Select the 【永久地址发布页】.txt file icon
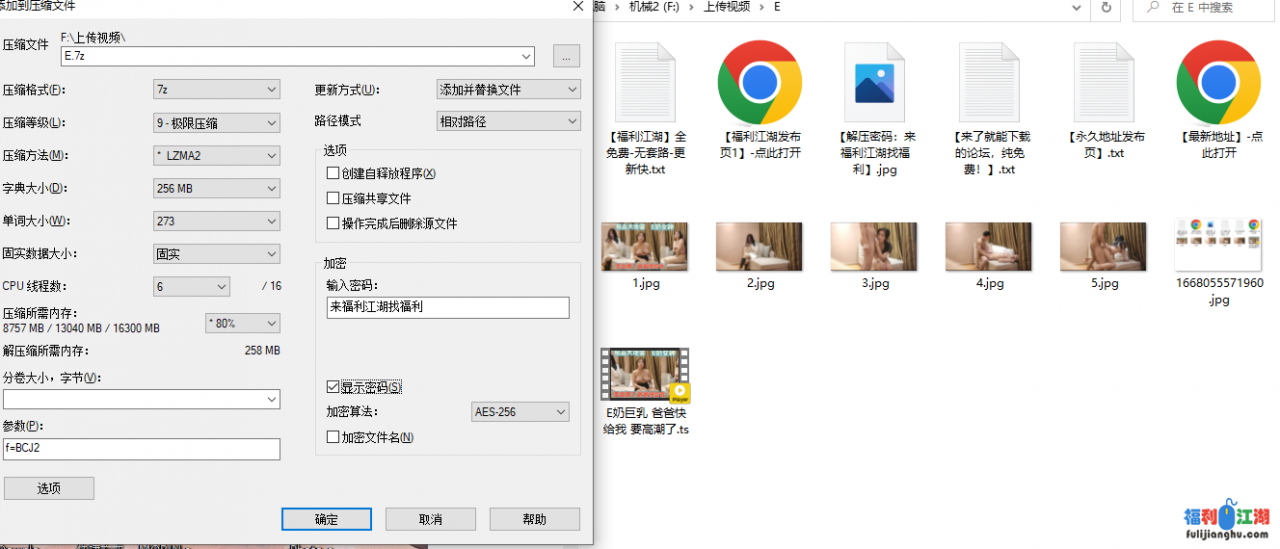The width and height of the screenshot is (1280, 549). (1103, 82)
